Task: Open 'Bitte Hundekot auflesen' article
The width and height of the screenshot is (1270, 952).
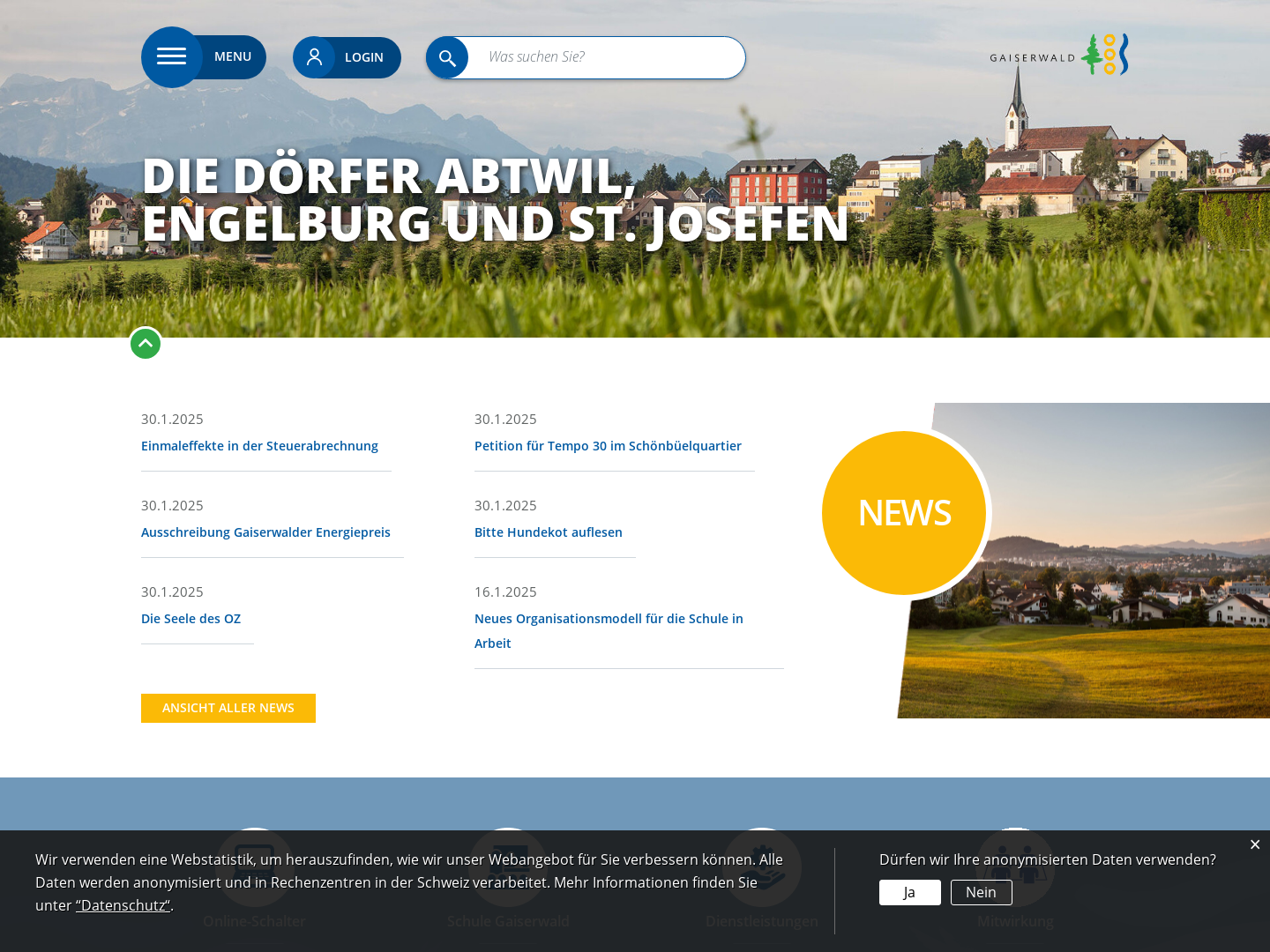Action: 549,532
